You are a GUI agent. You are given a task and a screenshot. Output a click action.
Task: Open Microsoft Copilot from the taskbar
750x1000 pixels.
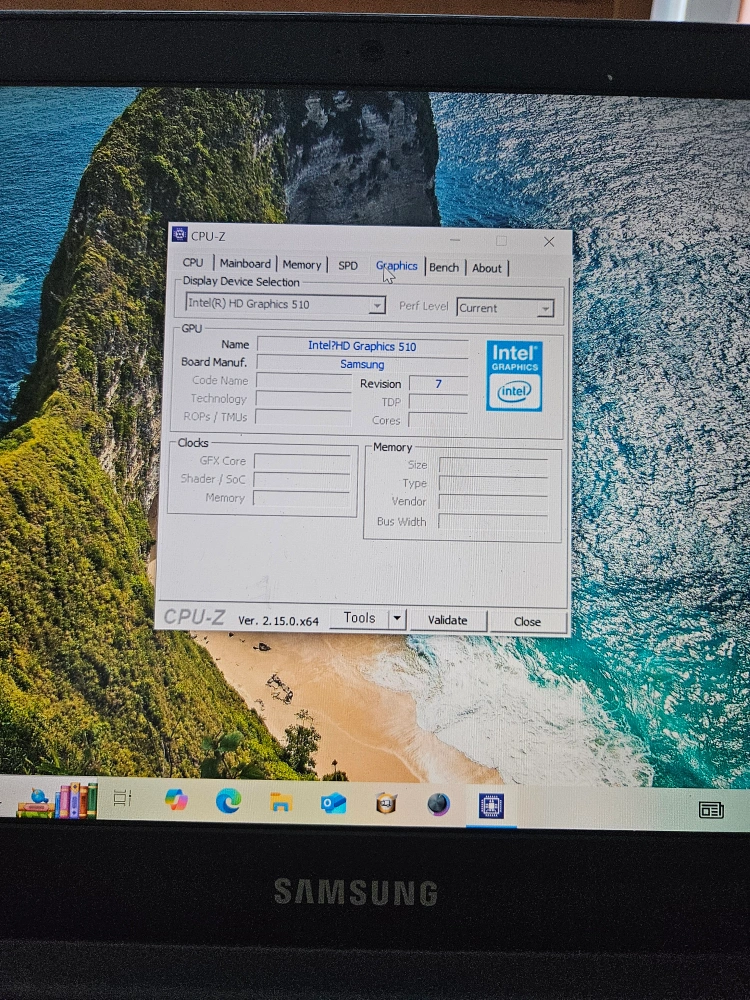click(x=176, y=799)
